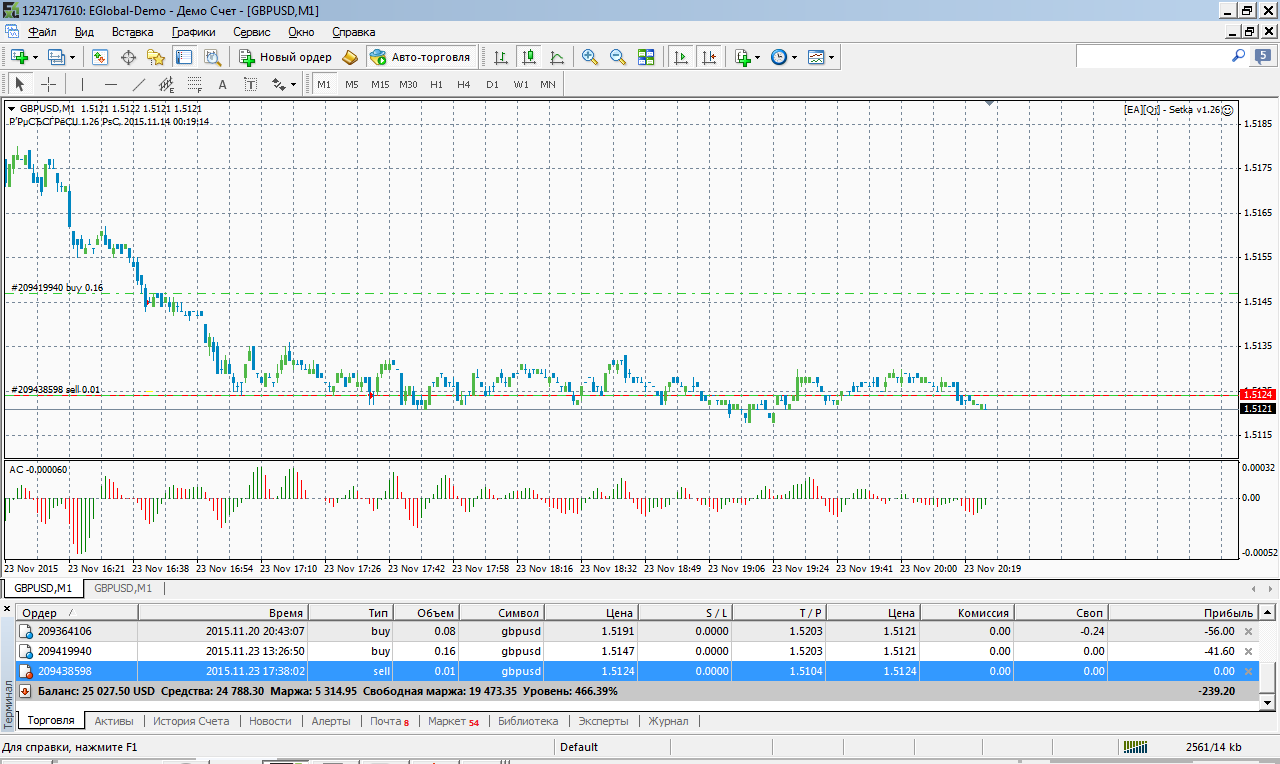Screen dimensions: 1280x764
Task: Toggle Авто-торговля auto-trading on or off
Action: (x=420, y=57)
